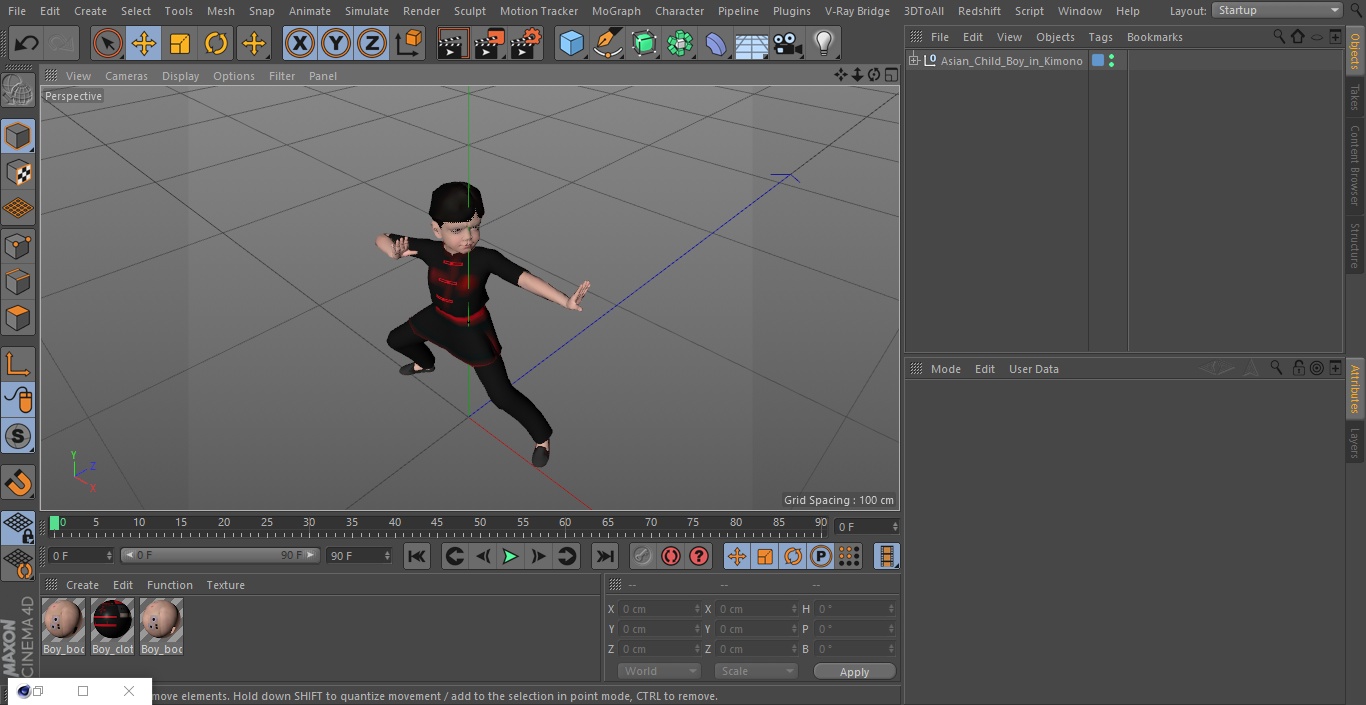Toggle Scale keyframe recording

tap(765, 556)
